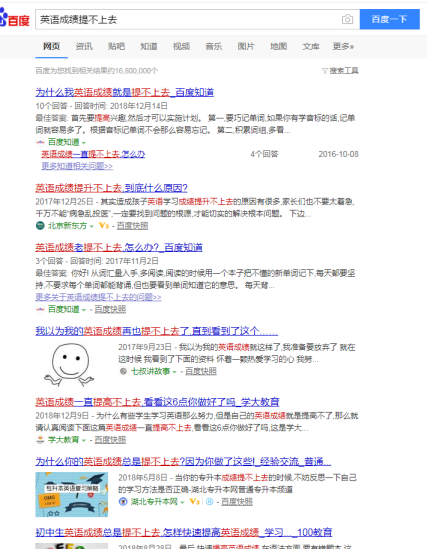Expand the 七叔讲故事 dropdown arrow
Screen dimensions: 428x549
coord(174,372)
